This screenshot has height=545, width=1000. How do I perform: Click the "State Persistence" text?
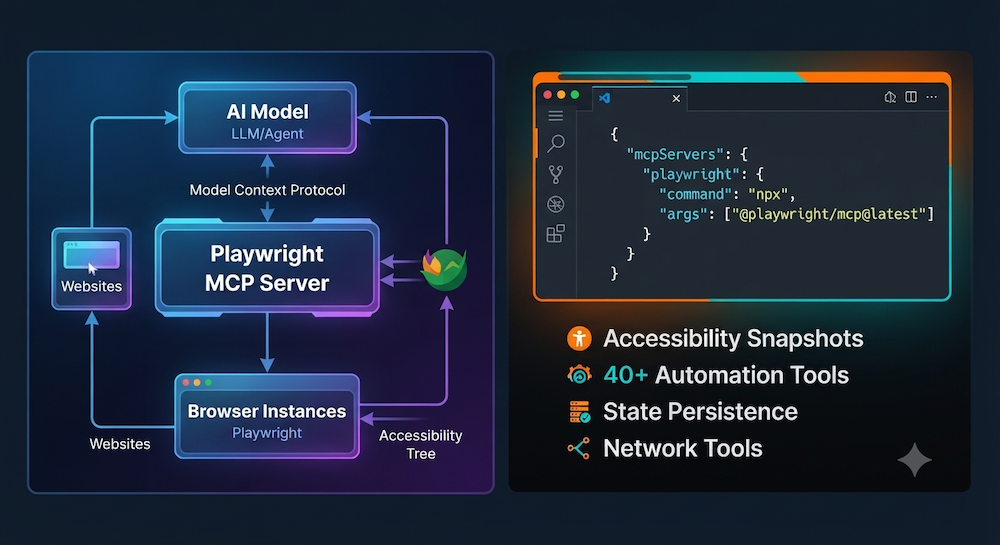click(x=700, y=412)
